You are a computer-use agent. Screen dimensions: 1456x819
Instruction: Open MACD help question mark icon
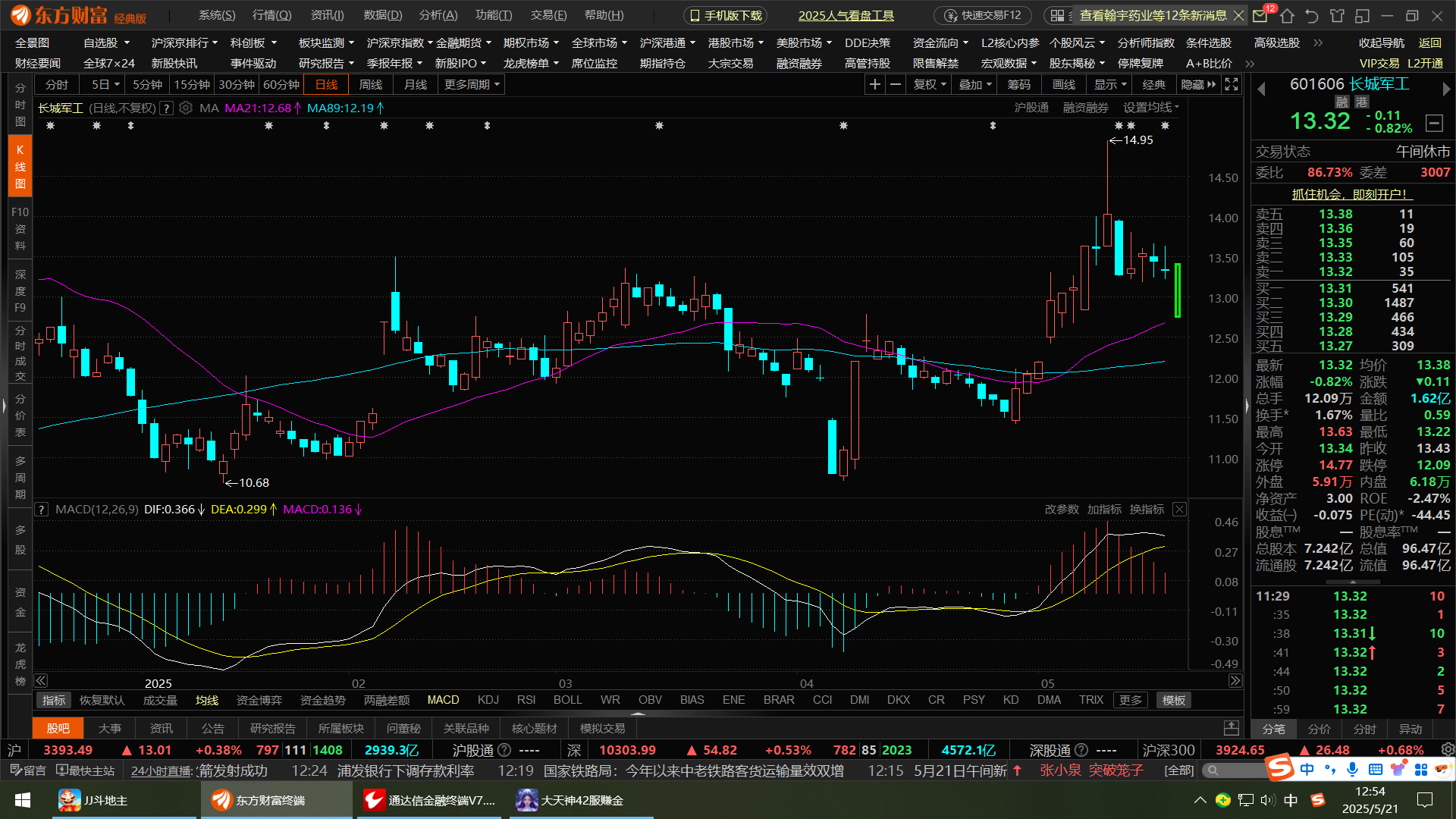point(42,510)
